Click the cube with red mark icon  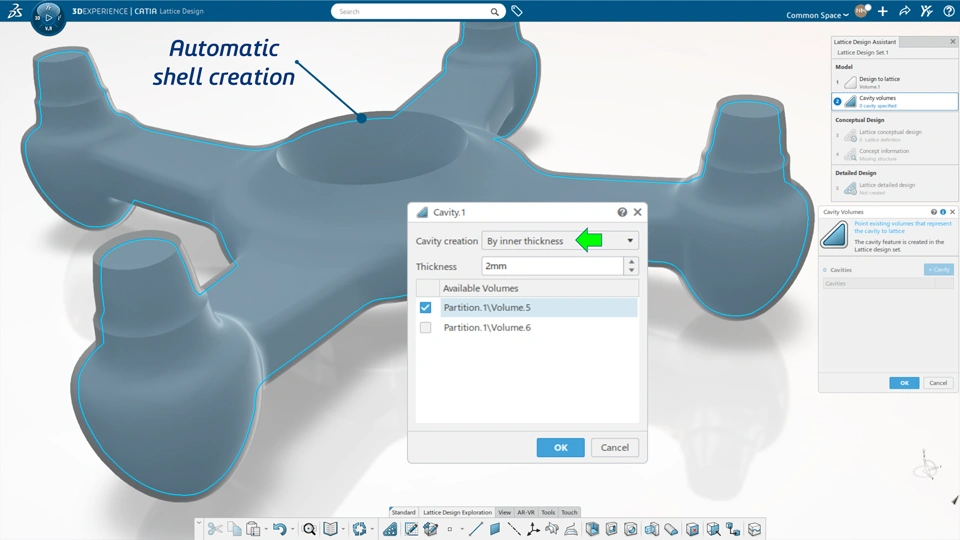(x=692, y=528)
